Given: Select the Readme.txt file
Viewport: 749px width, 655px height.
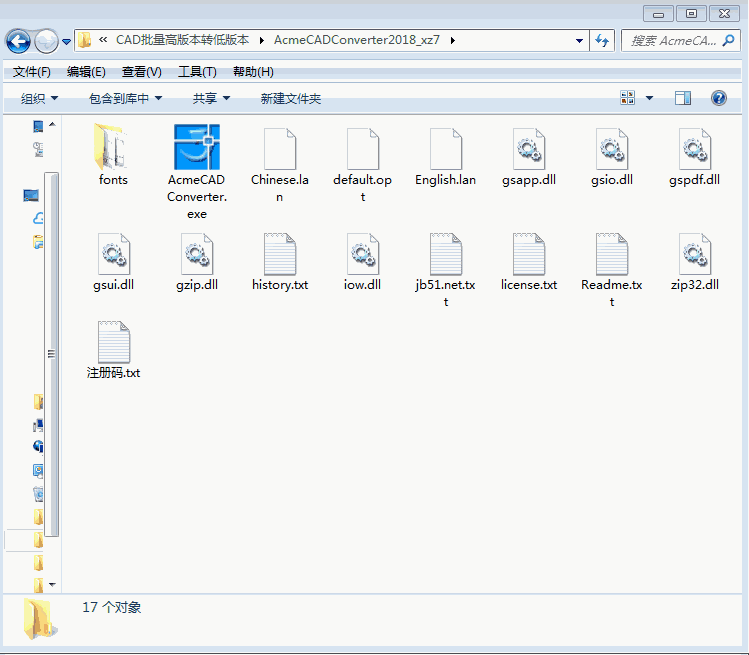Looking at the screenshot, I should coord(612,270).
